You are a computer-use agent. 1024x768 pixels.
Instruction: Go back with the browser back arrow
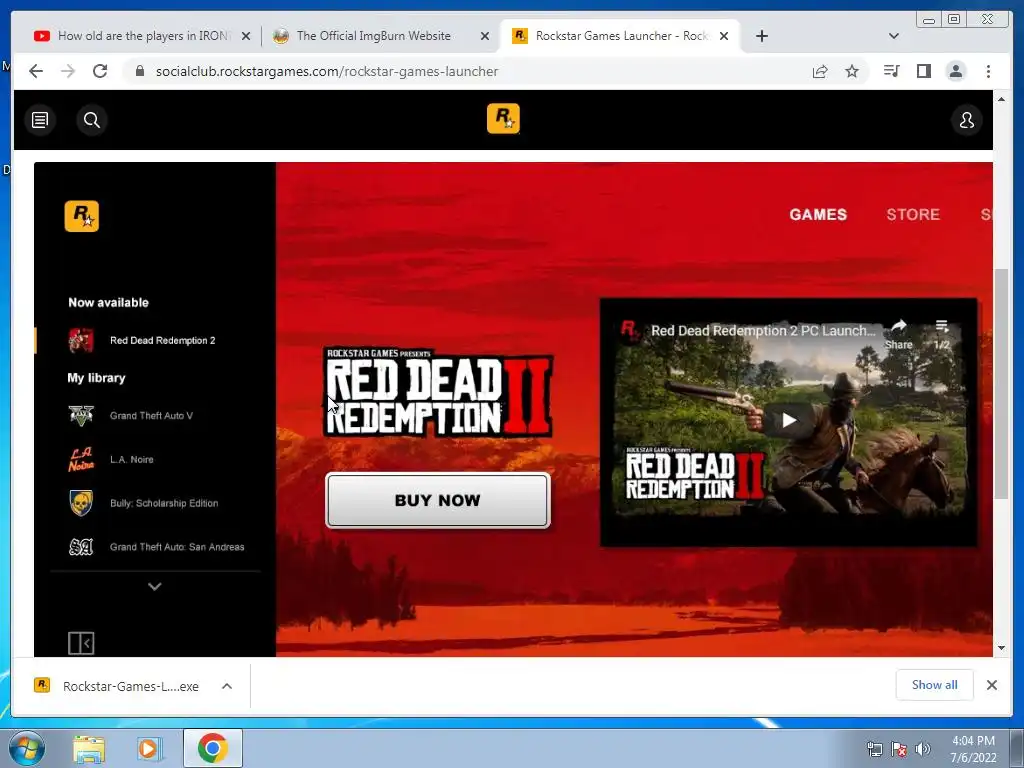coord(36,71)
